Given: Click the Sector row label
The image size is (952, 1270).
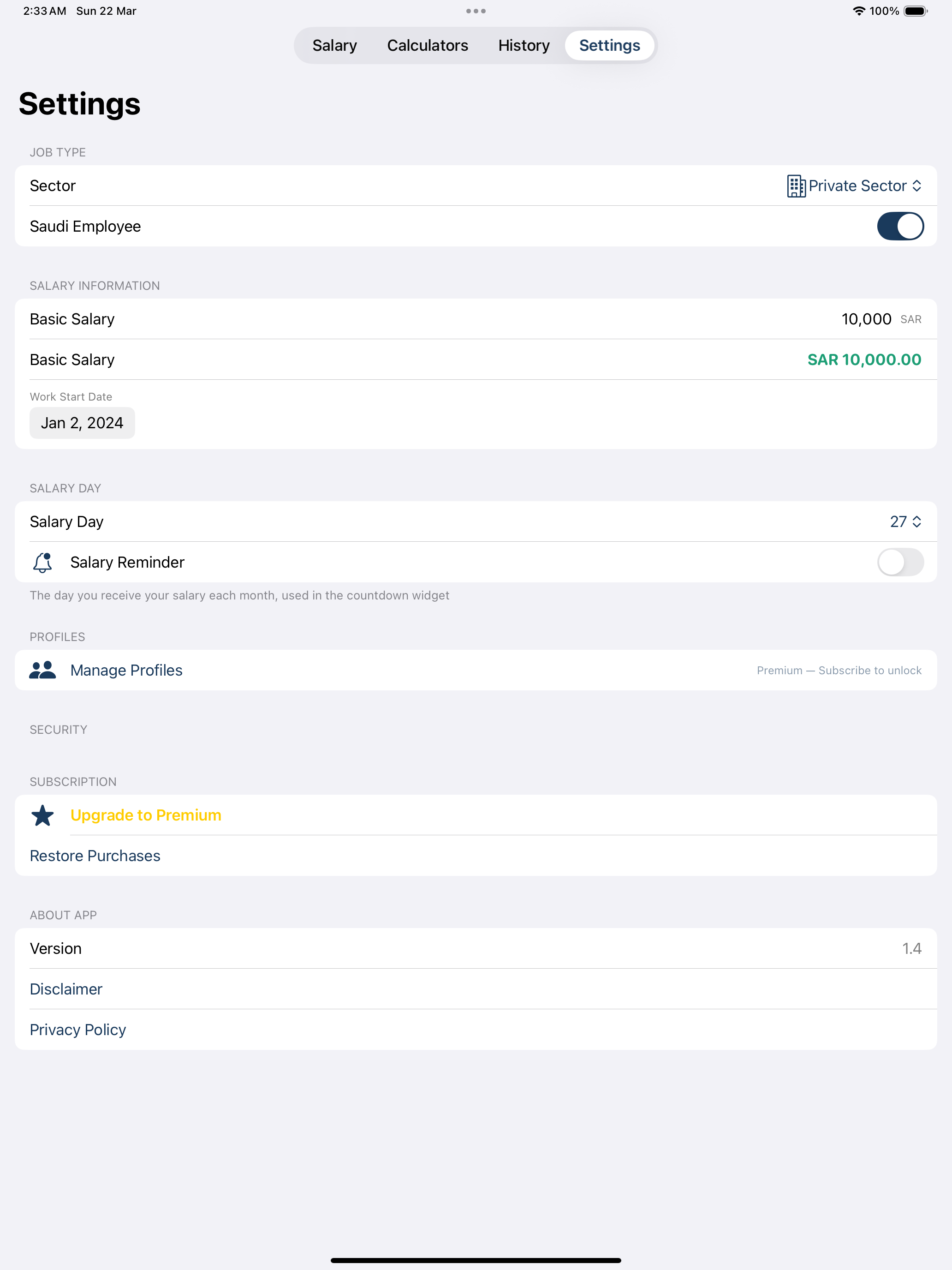Looking at the screenshot, I should [53, 186].
